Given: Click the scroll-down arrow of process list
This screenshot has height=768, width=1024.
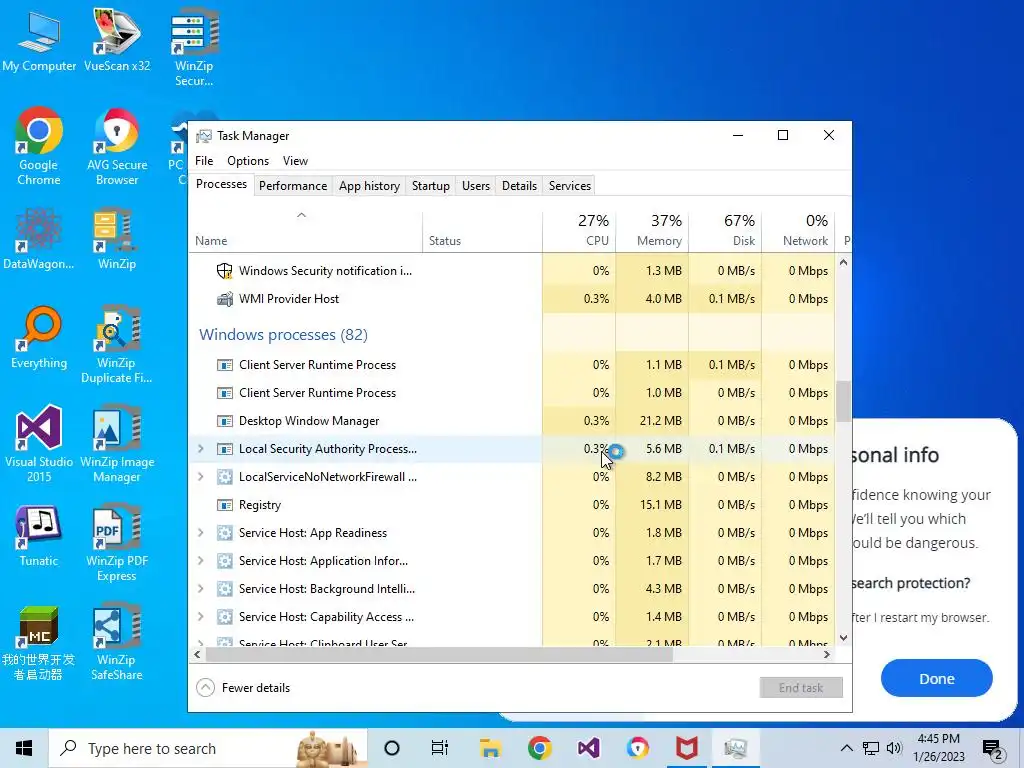Looking at the screenshot, I should tap(843, 638).
